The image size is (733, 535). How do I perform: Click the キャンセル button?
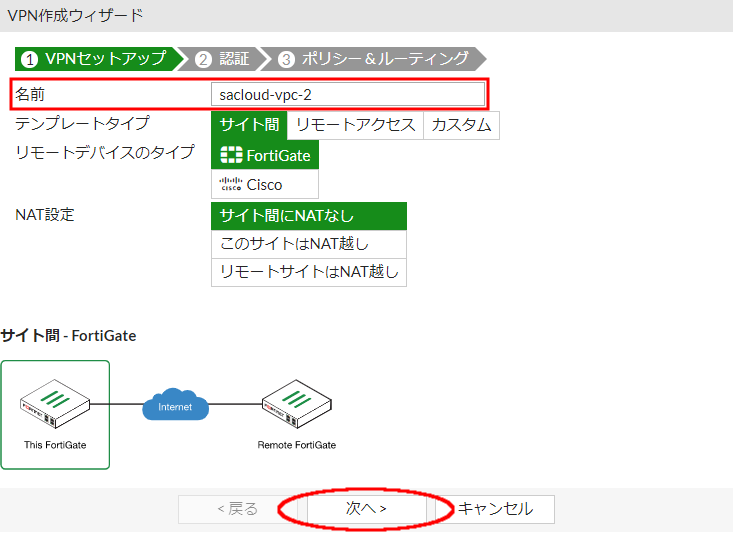[495, 509]
